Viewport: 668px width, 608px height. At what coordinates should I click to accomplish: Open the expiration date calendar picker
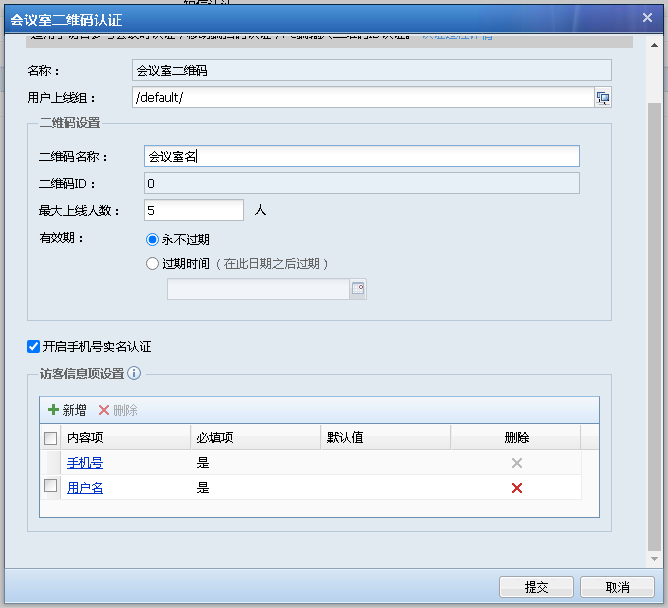tap(358, 289)
